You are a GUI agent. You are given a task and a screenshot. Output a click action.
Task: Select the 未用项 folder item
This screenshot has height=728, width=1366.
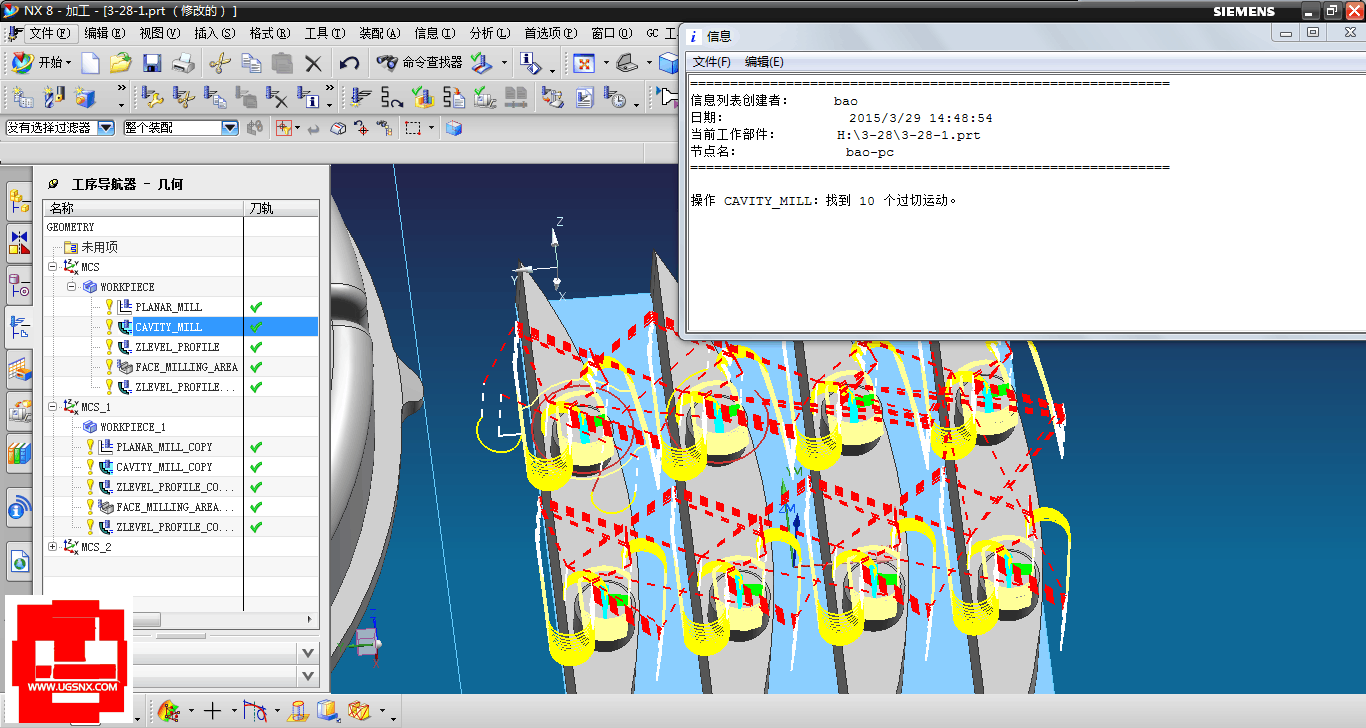pyautogui.click(x=99, y=247)
